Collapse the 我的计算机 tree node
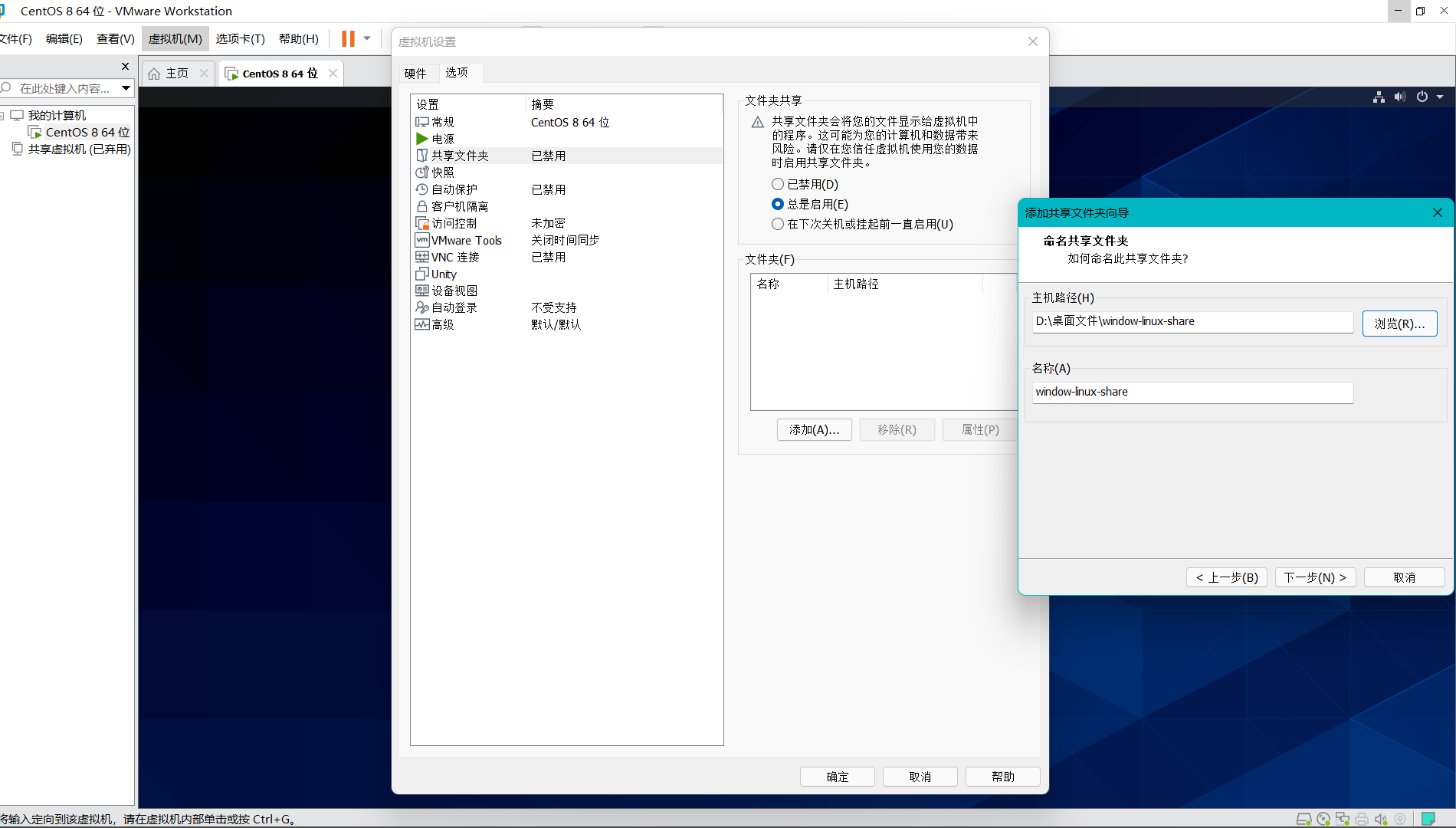The width and height of the screenshot is (1456, 828). coord(2,116)
